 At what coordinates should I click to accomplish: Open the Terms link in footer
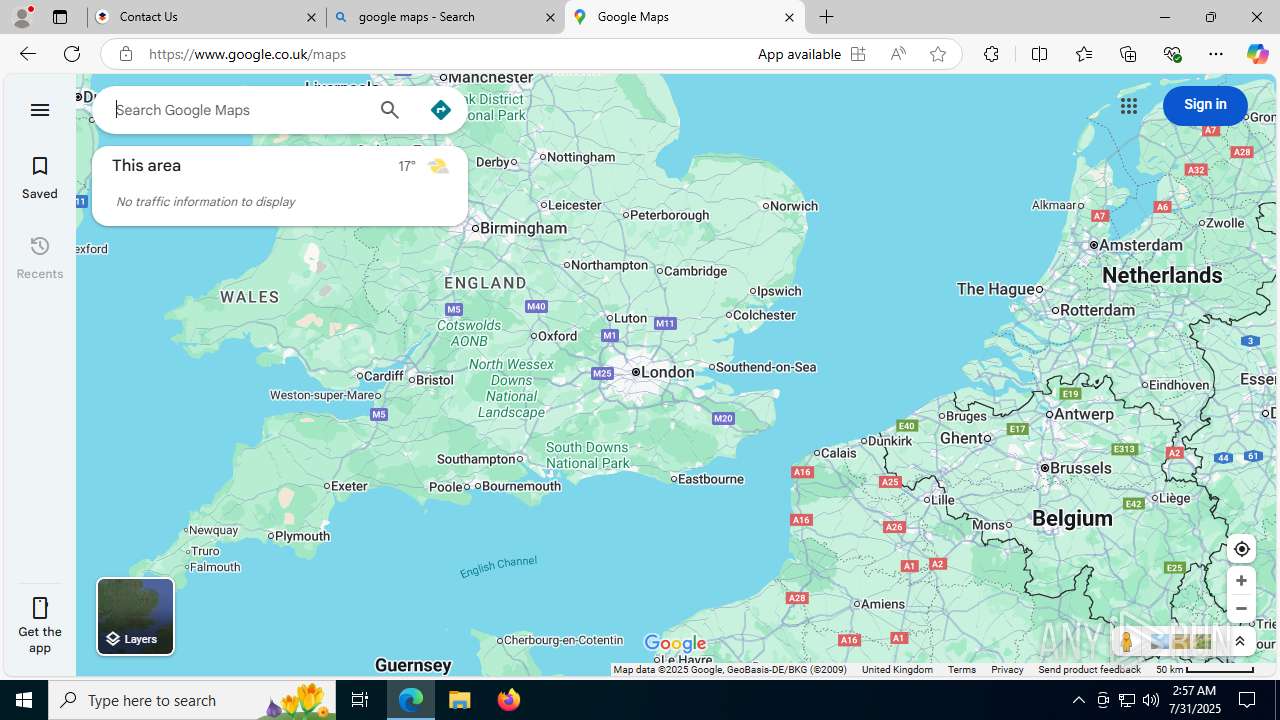click(x=961, y=670)
